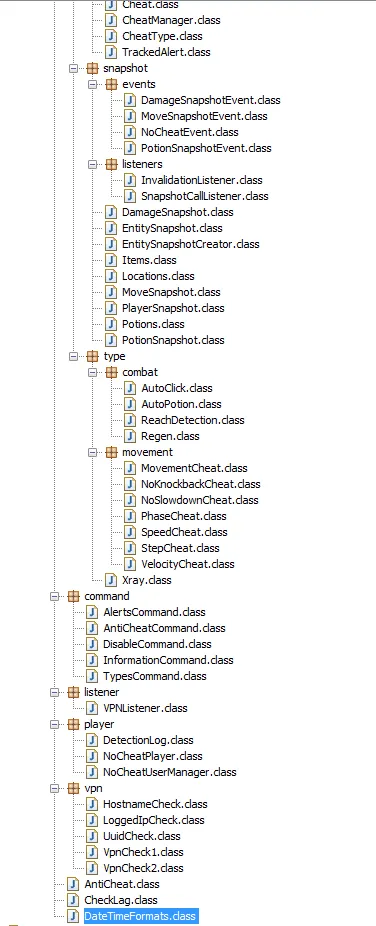Collapse the command package node
The image size is (376, 926).
coord(54,596)
